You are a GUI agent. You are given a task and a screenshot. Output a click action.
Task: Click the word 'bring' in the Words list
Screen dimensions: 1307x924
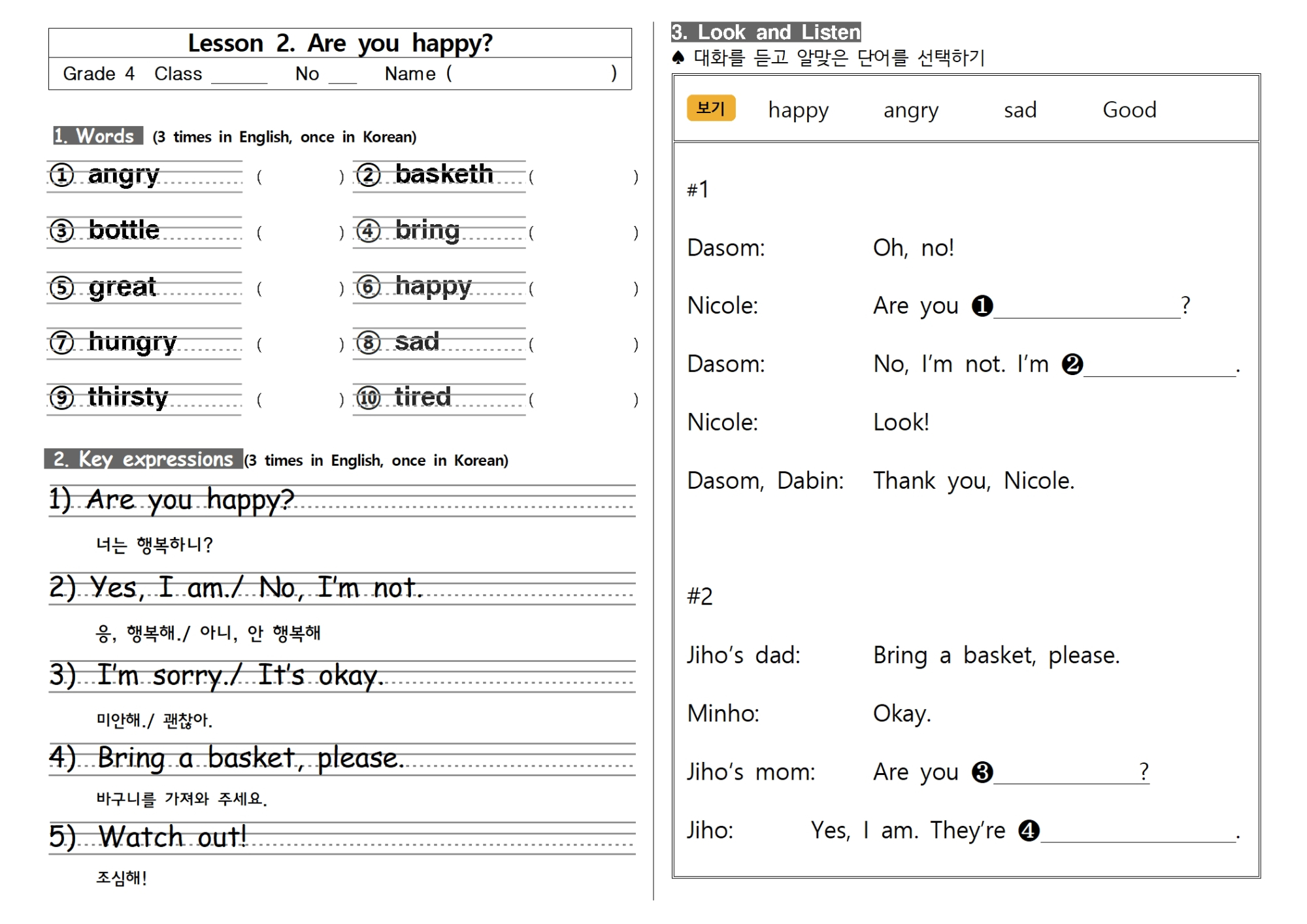click(427, 231)
